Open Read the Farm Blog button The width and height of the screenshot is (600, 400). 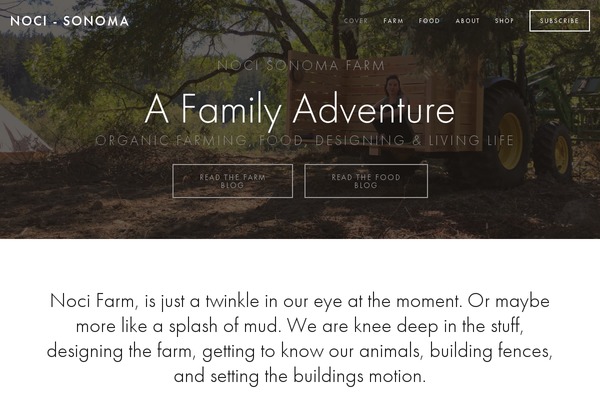tap(233, 181)
